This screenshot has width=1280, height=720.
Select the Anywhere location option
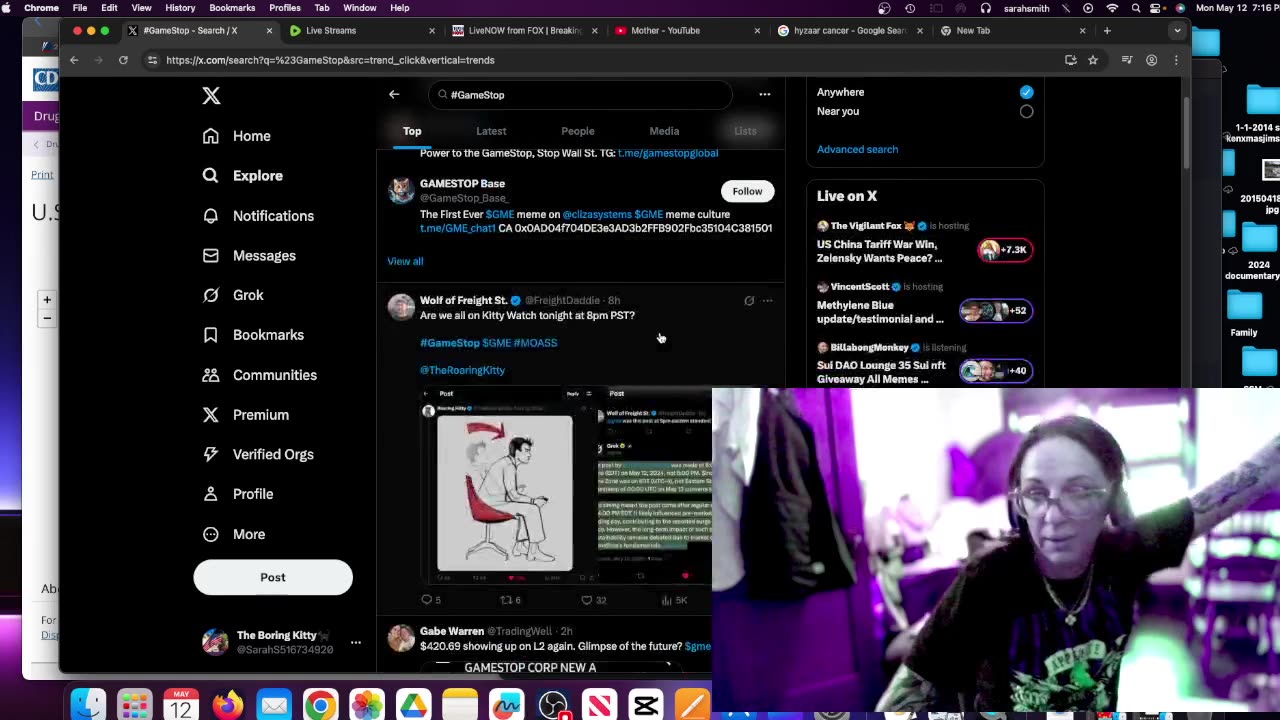pos(1026,92)
